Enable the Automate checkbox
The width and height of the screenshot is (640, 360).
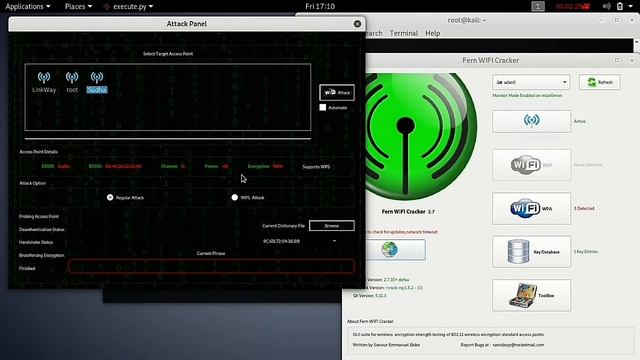[x=323, y=107]
